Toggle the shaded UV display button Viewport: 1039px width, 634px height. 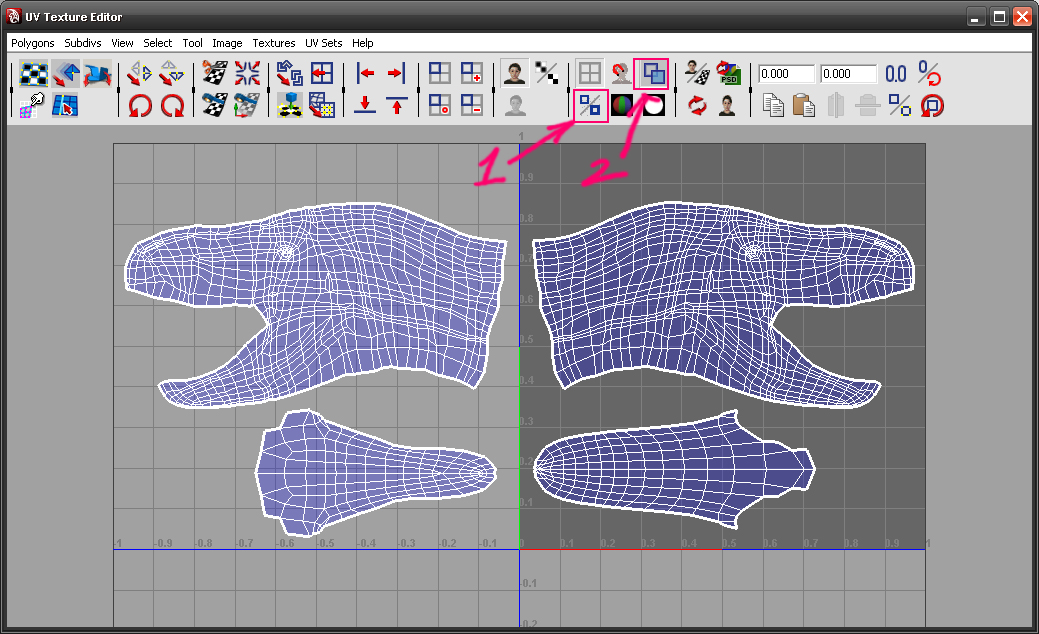[651, 73]
